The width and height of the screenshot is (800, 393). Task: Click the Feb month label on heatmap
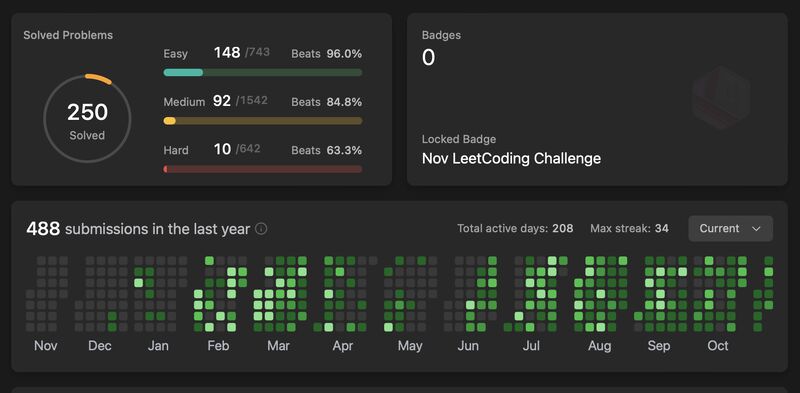point(218,346)
